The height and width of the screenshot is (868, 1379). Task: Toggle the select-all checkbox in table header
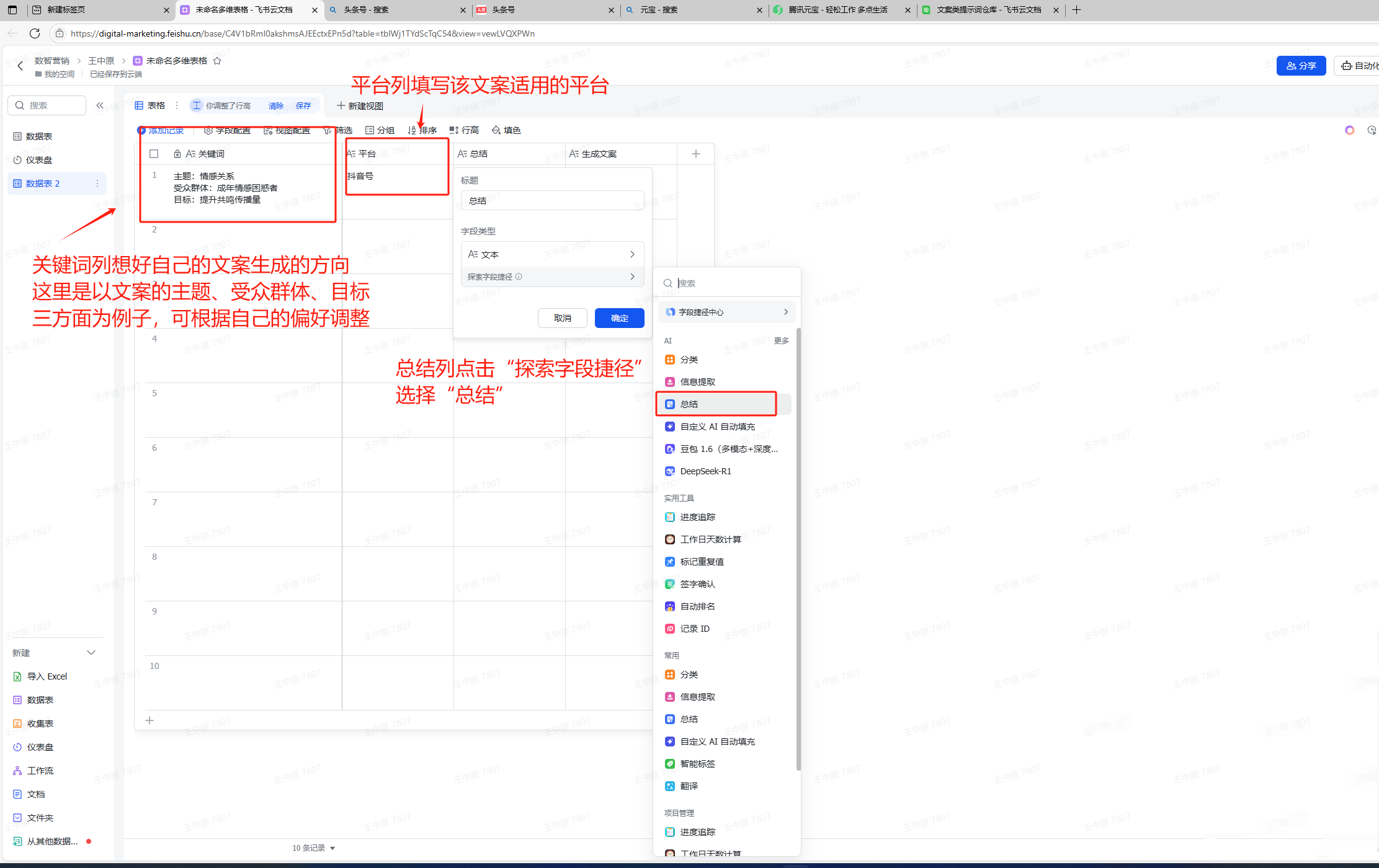click(x=154, y=153)
